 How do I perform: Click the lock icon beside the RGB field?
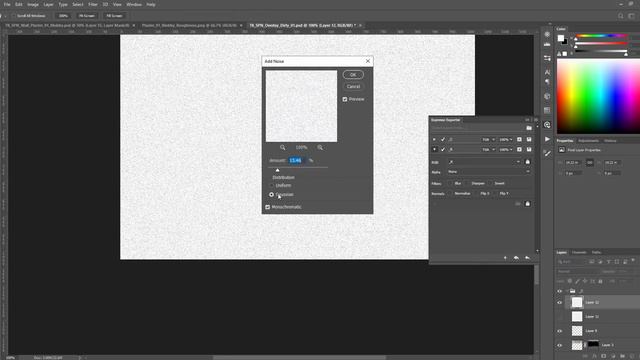(x=527, y=162)
